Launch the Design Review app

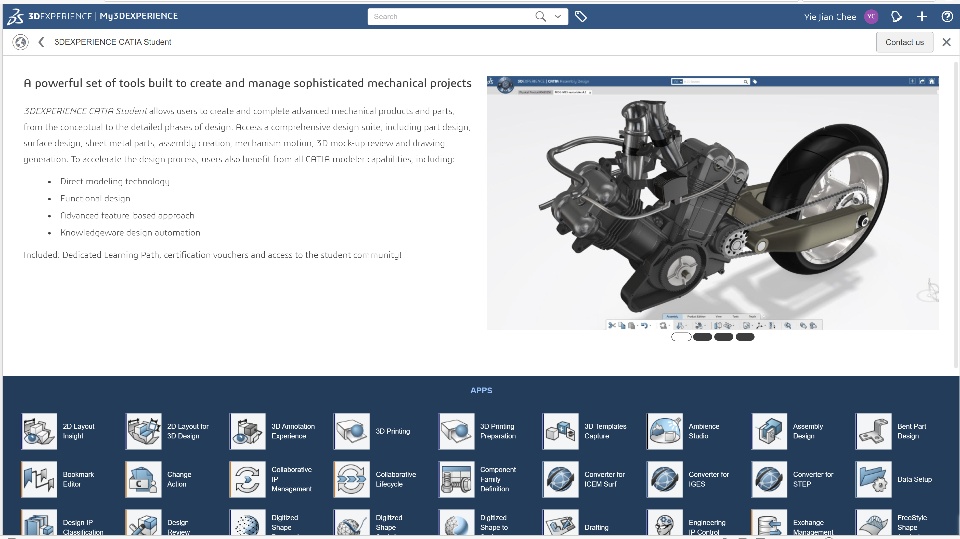coord(143,524)
